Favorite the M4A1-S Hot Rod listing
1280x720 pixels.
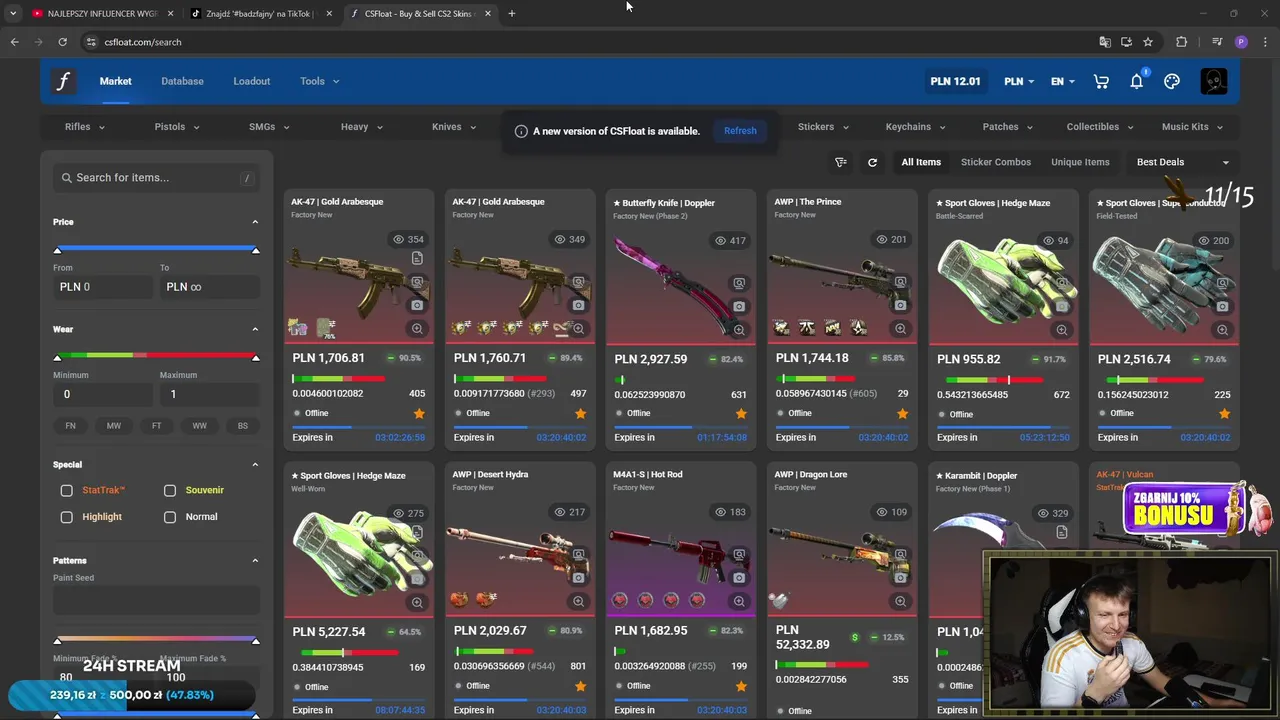741,686
